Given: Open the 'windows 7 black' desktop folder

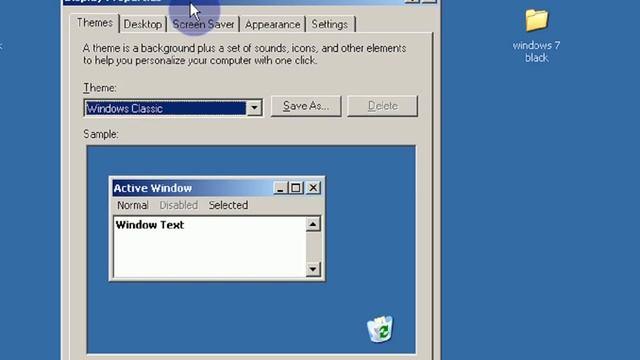Looking at the screenshot, I should (536, 36).
